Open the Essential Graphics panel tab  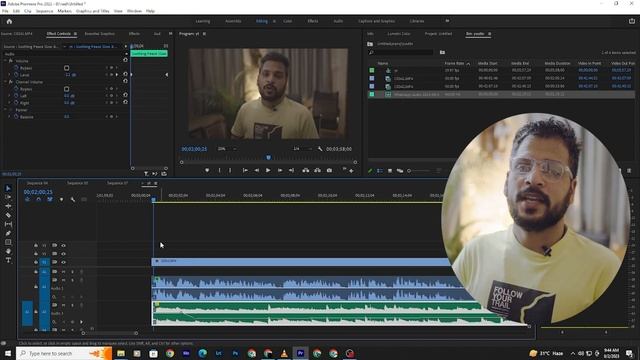coord(100,34)
